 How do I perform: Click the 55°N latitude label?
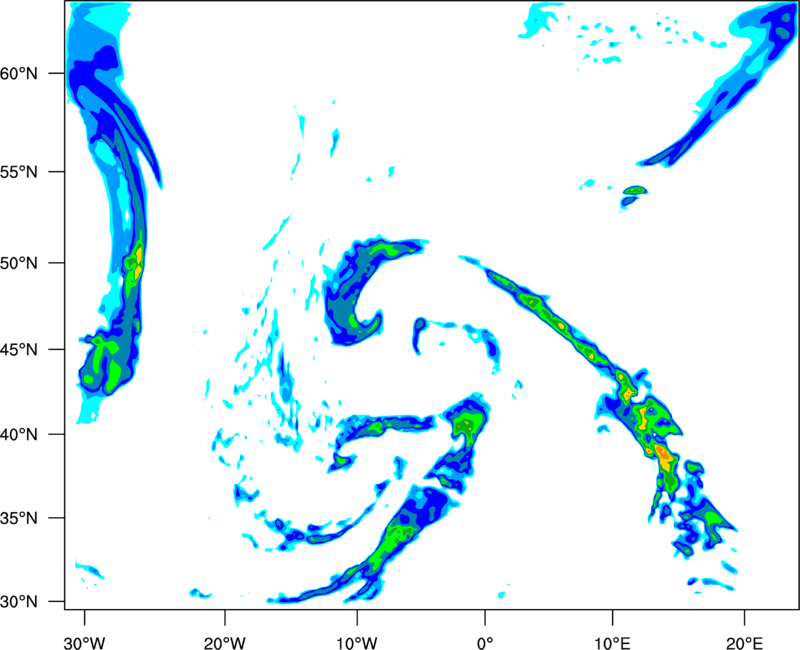point(19,172)
